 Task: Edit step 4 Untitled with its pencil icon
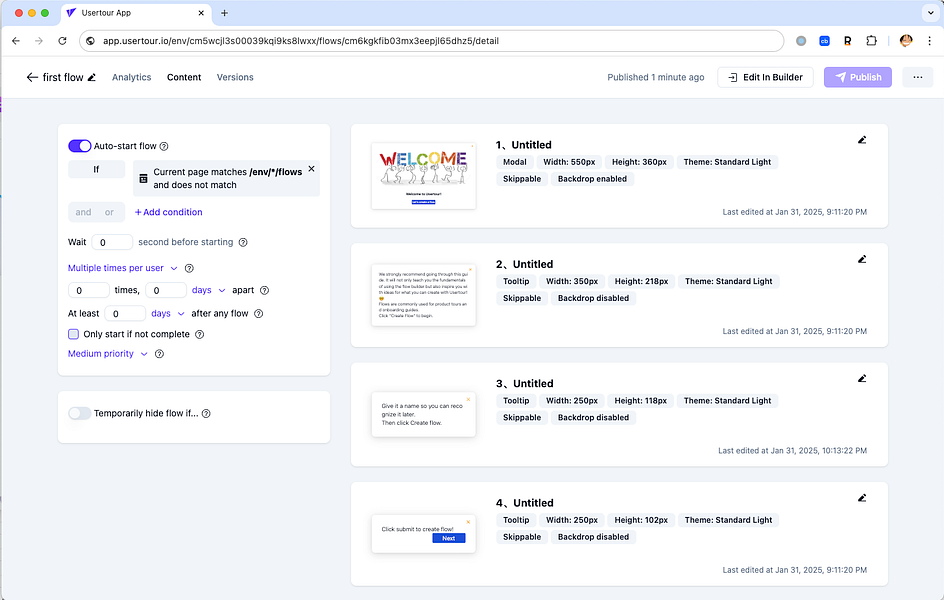(x=862, y=498)
